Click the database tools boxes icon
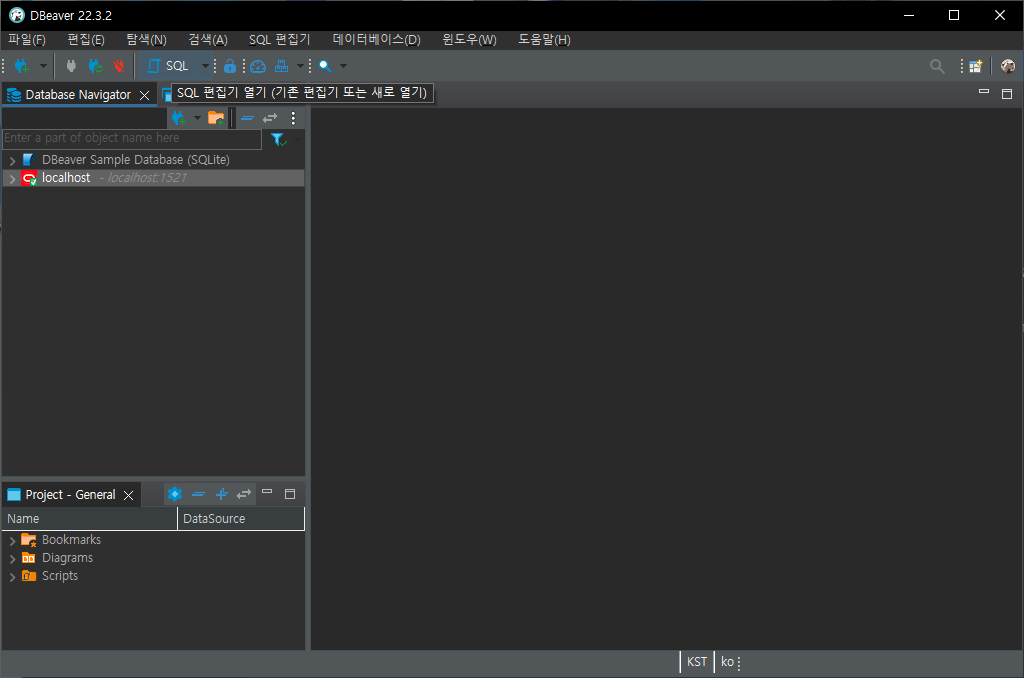Viewport: 1024px width, 678px height. coord(281,66)
